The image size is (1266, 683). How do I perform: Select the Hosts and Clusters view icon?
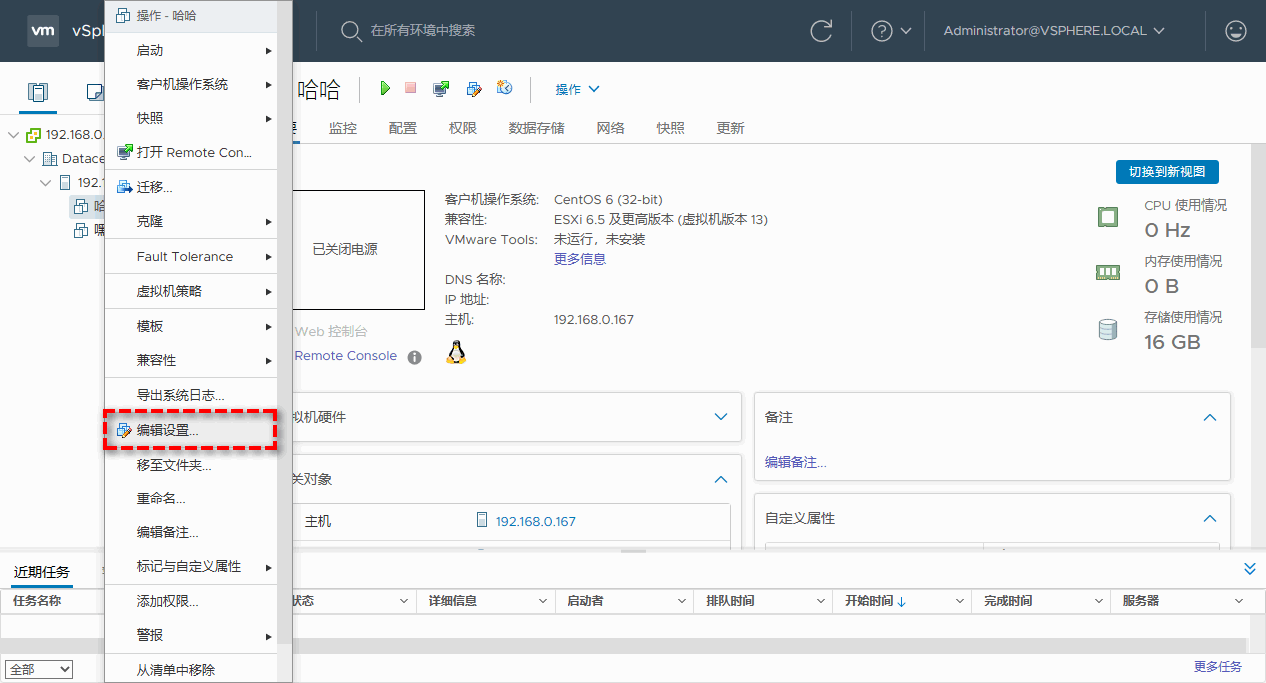[x=38, y=93]
